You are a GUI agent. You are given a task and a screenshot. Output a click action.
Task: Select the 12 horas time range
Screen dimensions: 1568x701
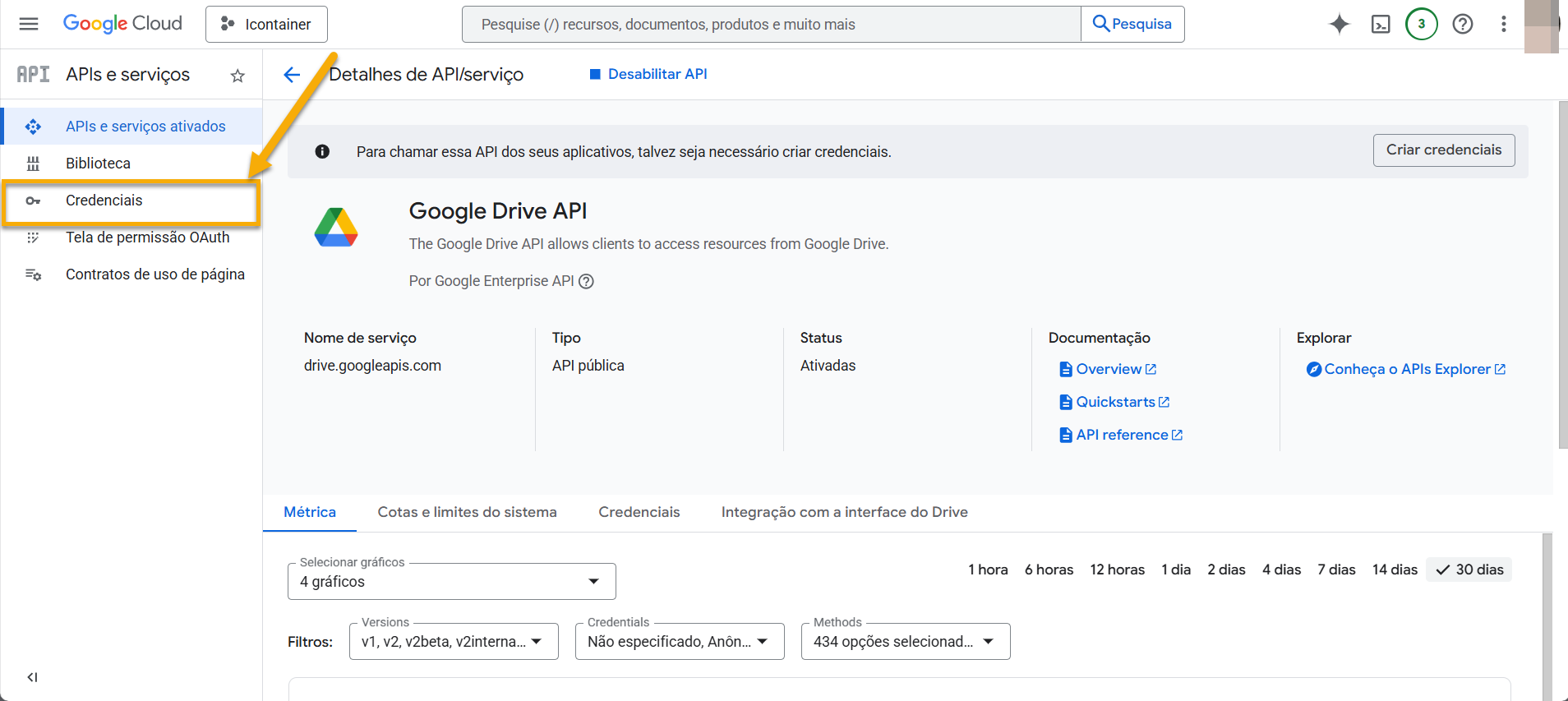pyautogui.click(x=1118, y=570)
